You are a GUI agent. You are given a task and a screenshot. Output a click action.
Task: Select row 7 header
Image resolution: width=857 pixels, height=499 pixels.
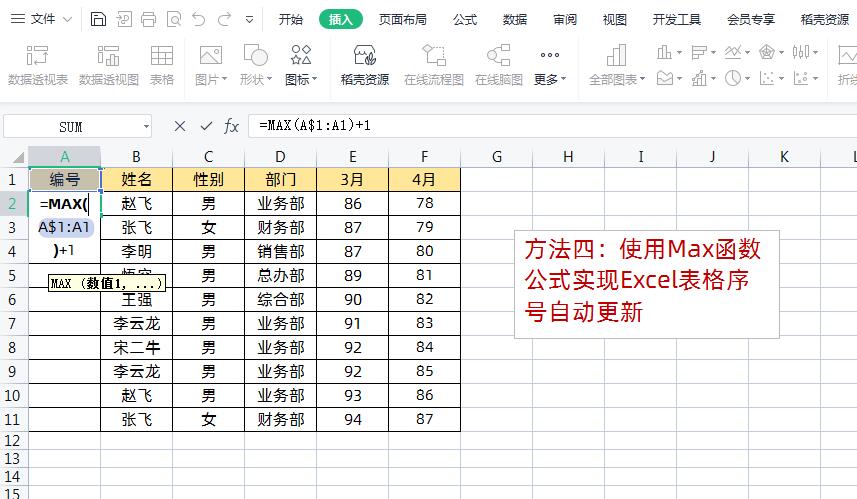click(x=13, y=324)
